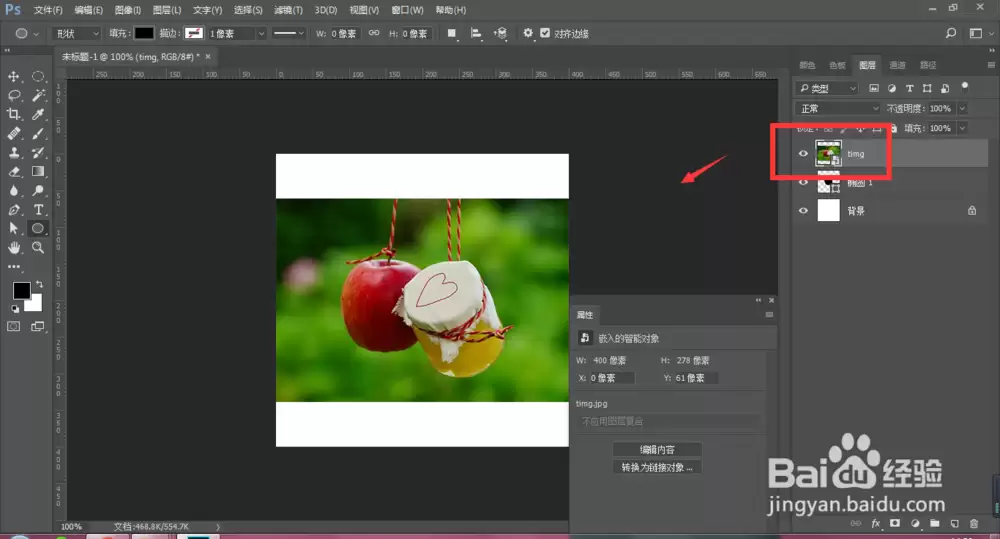Click the white background color swatch

coord(35,304)
